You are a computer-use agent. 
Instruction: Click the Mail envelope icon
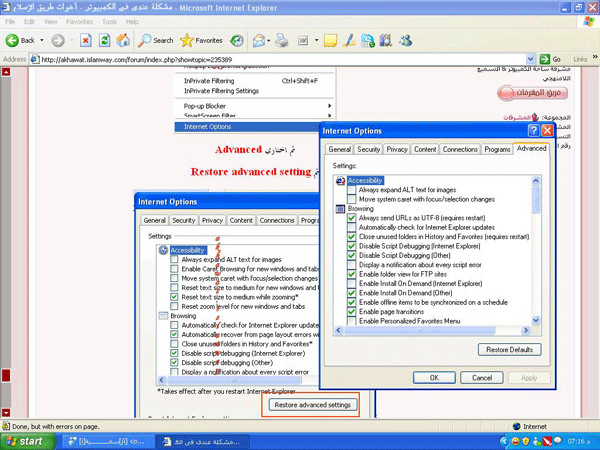pos(259,40)
